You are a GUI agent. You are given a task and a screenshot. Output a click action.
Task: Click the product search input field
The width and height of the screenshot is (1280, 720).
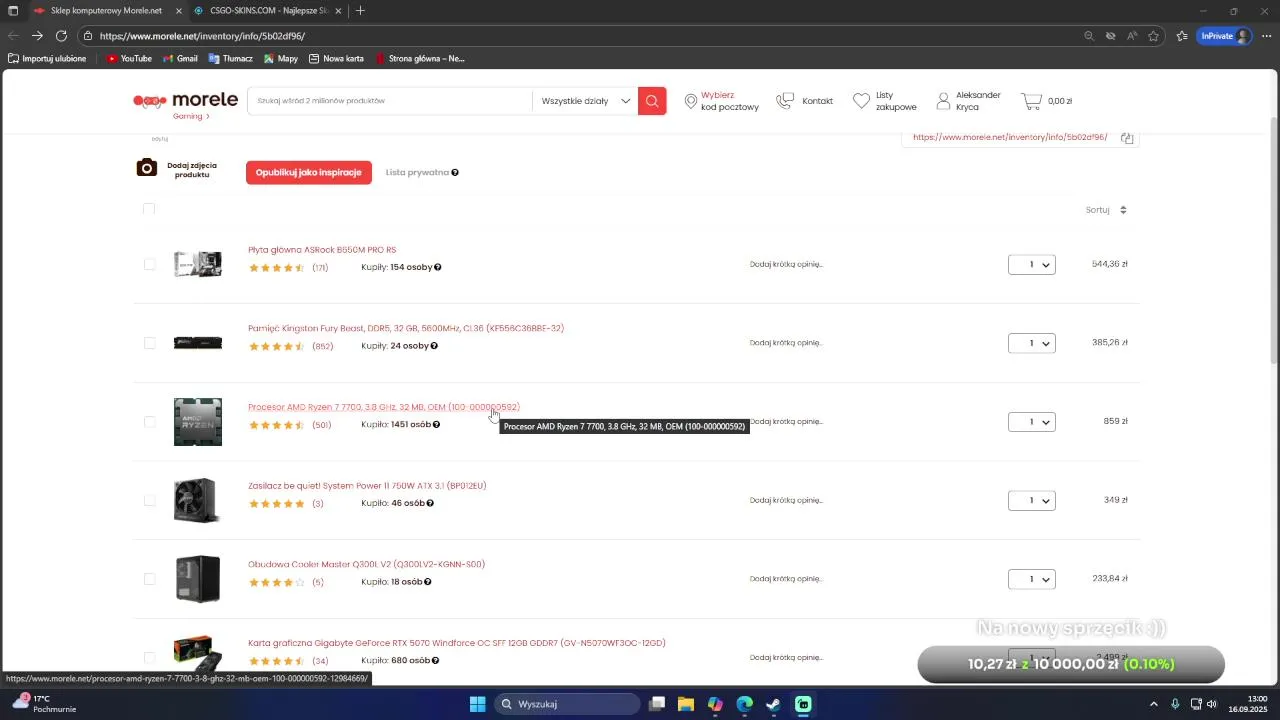tap(390, 101)
